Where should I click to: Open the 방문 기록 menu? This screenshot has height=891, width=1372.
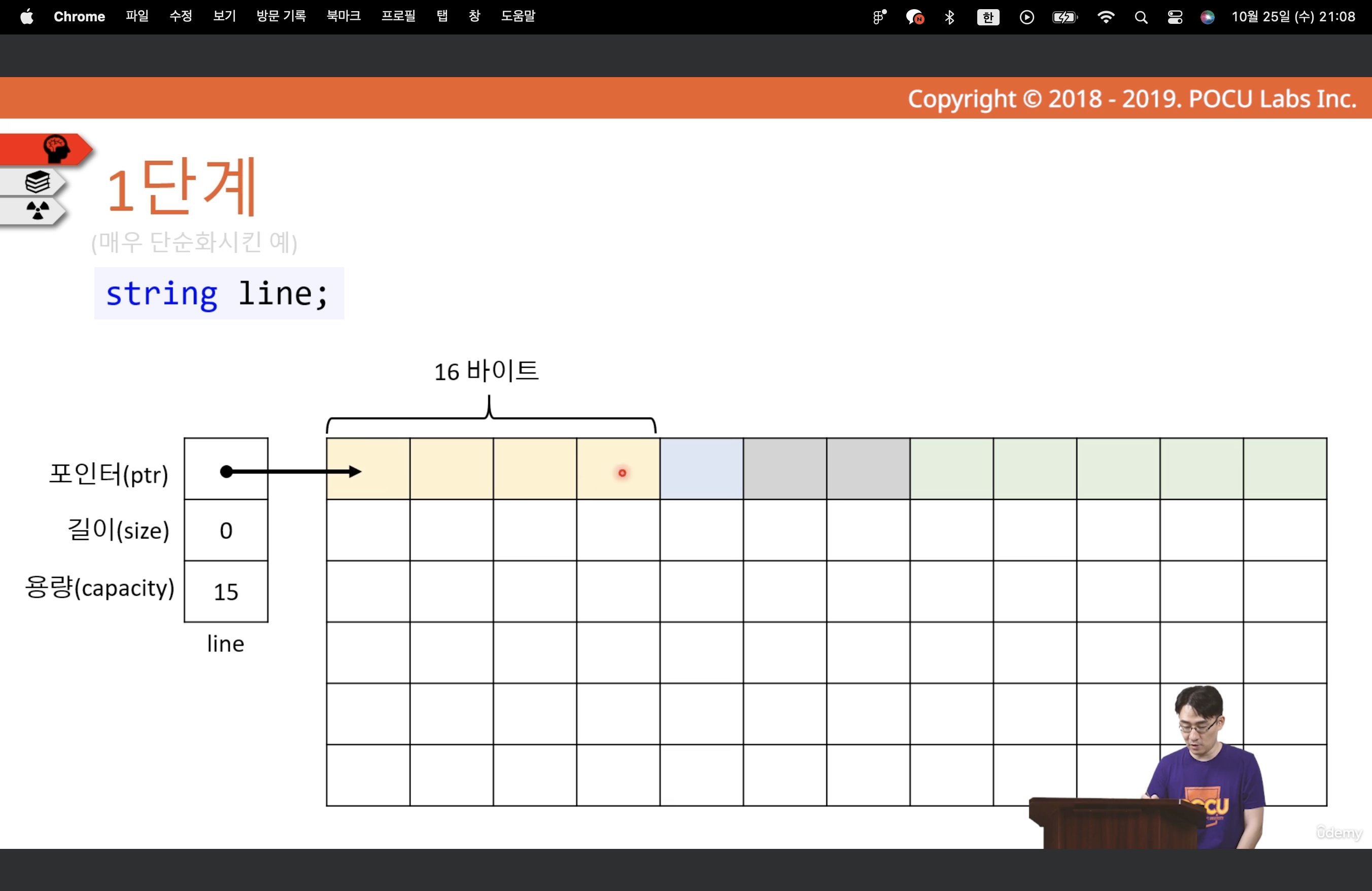pos(281,17)
